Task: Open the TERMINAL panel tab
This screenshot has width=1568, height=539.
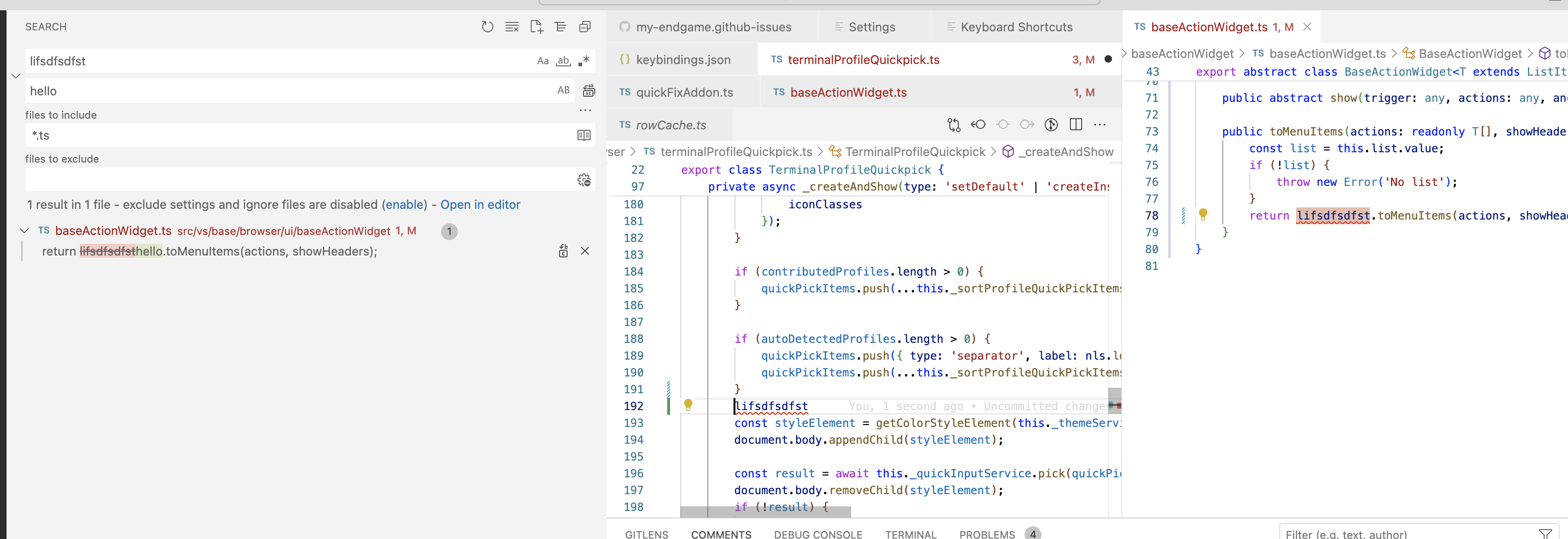Action: click(911, 534)
